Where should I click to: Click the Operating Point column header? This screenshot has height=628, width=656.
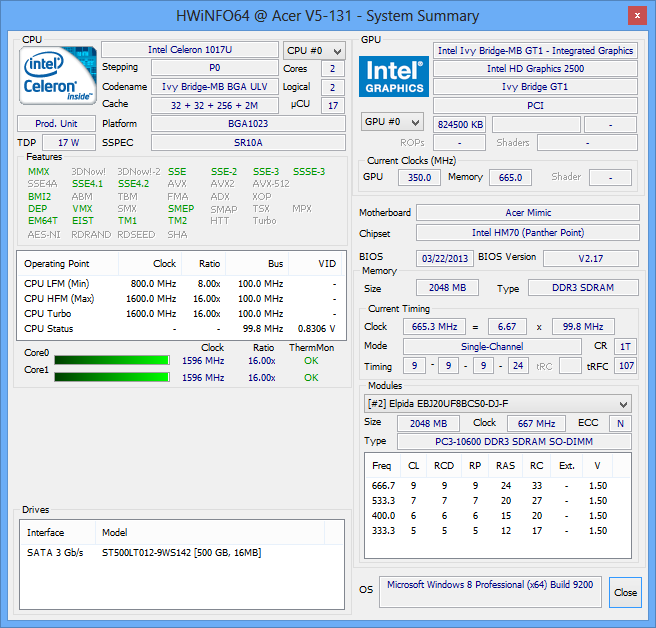pyautogui.click(x=68, y=264)
